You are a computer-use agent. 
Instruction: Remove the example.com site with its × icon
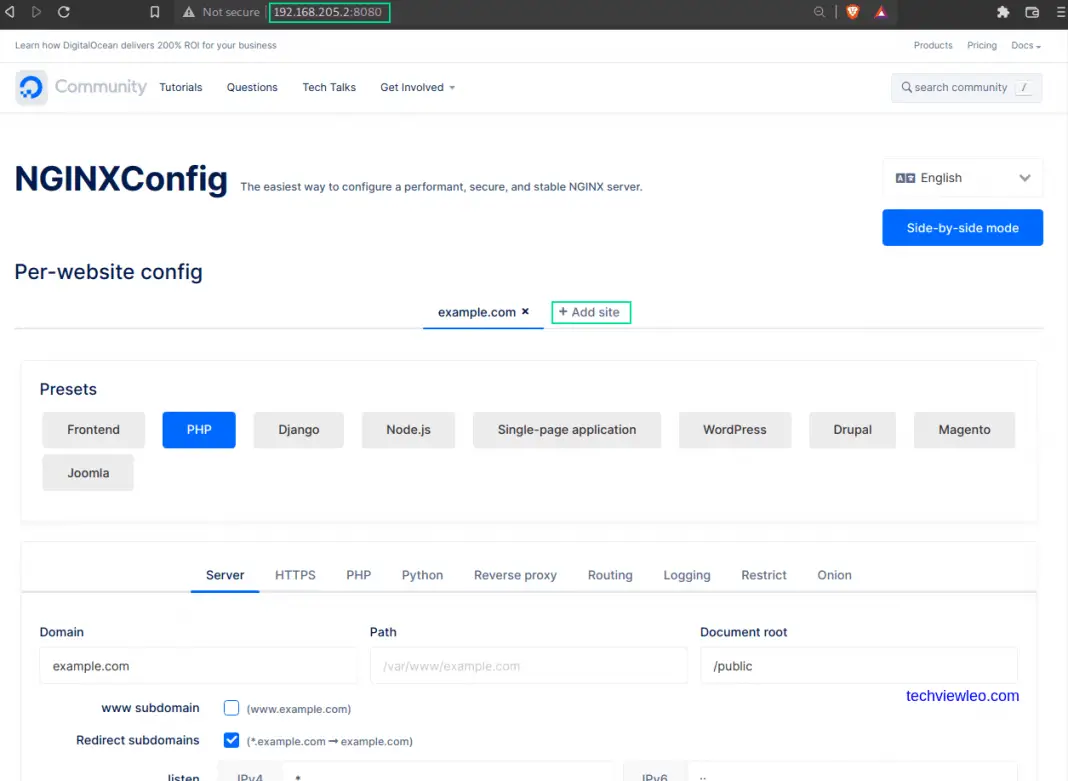[525, 311]
